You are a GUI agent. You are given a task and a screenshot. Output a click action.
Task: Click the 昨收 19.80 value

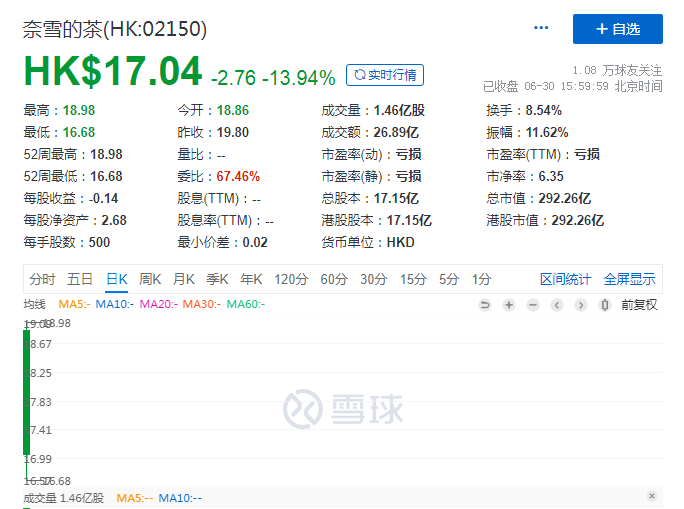tap(233, 132)
